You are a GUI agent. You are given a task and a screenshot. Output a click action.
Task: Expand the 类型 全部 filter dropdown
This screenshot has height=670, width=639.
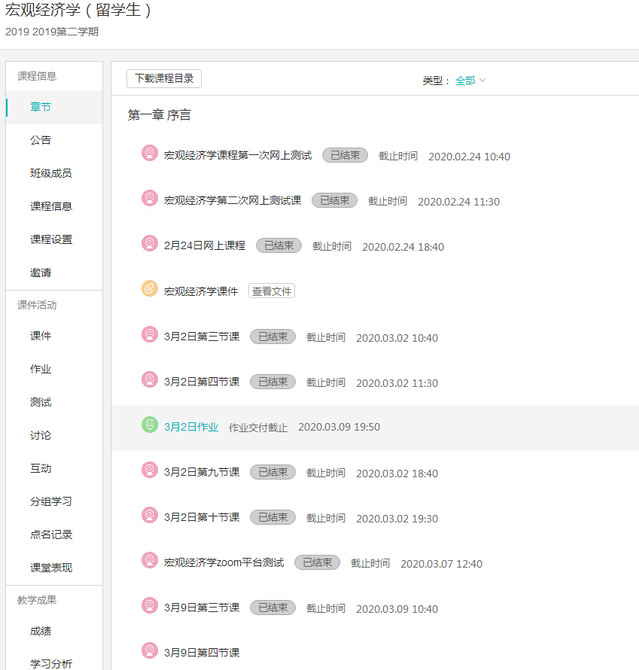coord(470,80)
